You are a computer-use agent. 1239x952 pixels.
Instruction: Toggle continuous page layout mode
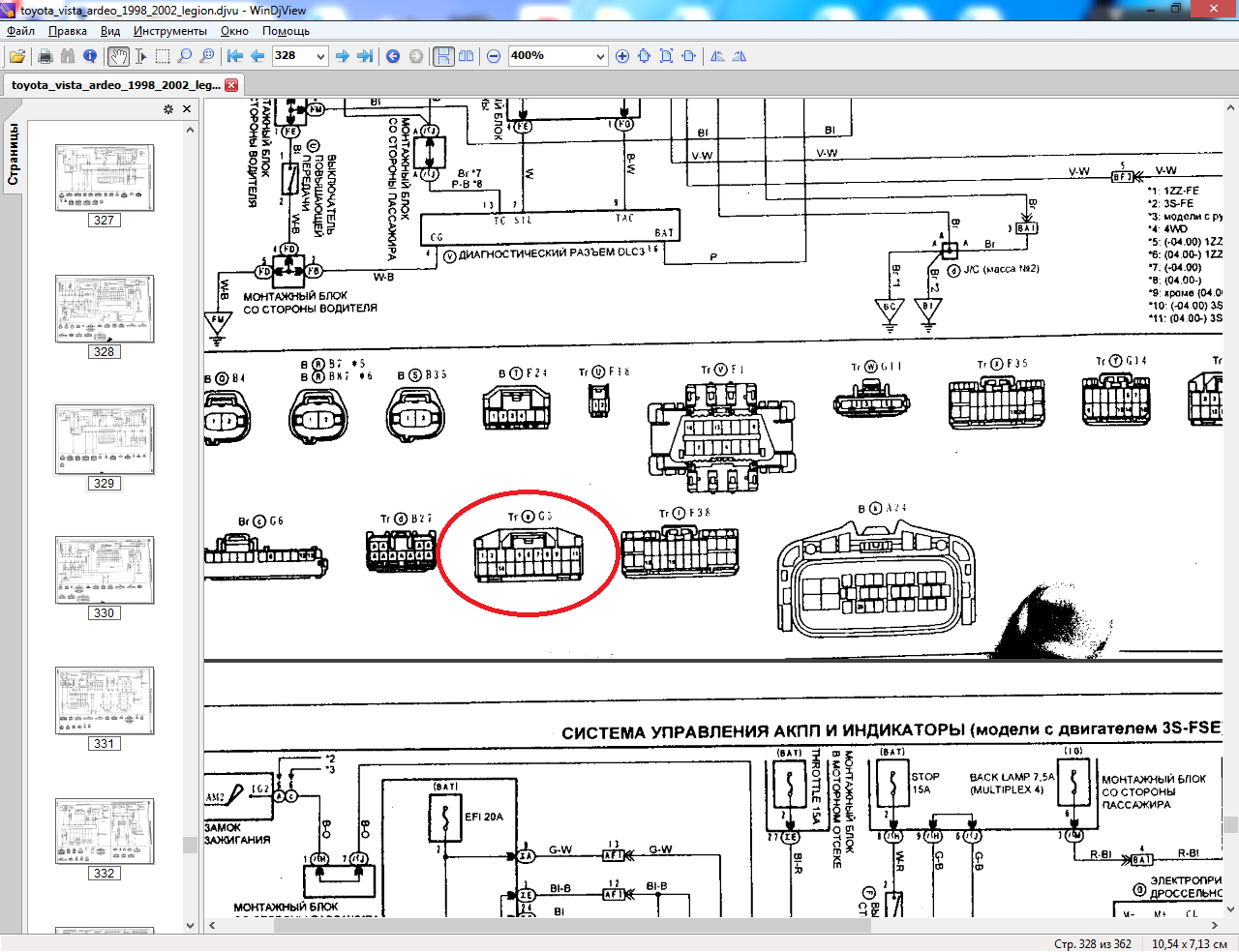[443, 56]
